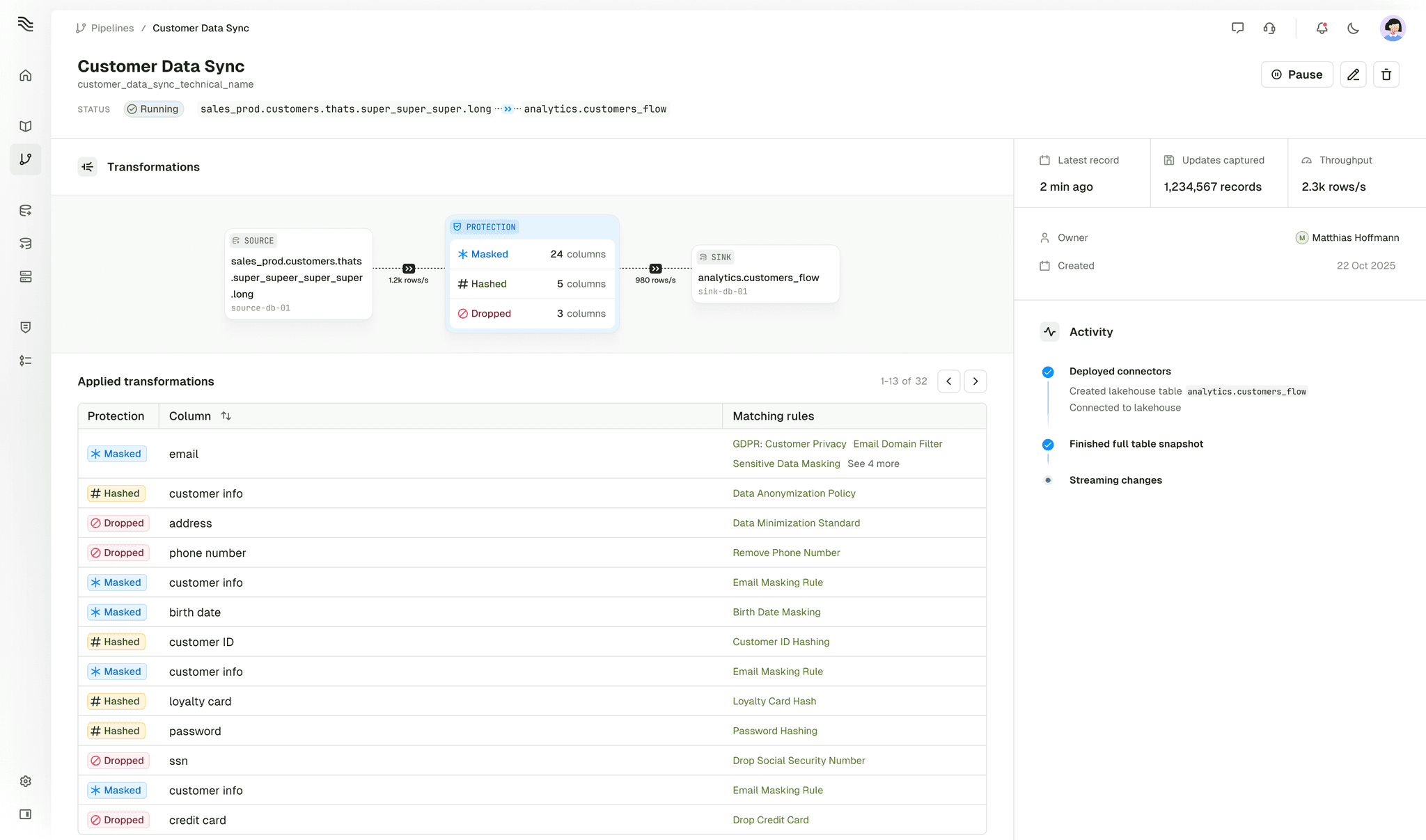Click the support headset icon
Image resolution: width=1426 pixels, height=840 pixels.
pyautogui.click(x=1269, y=28)
